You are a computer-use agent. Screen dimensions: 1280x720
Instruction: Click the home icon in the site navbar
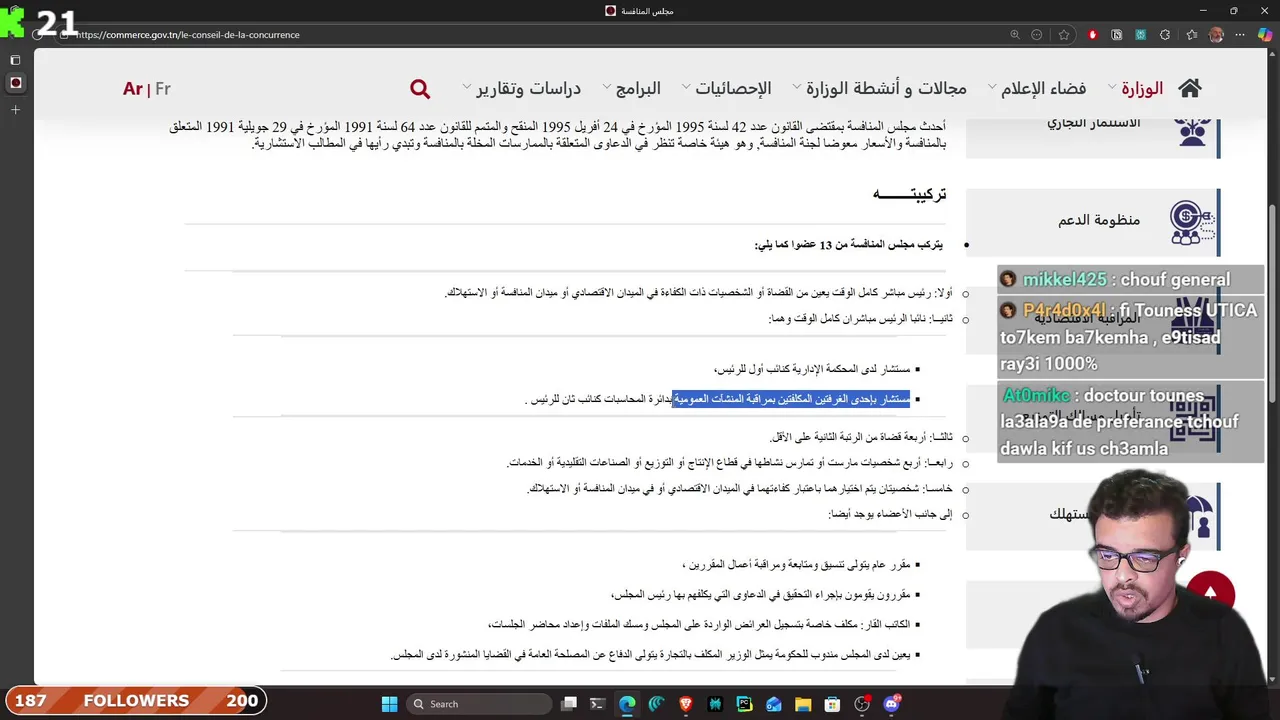[1189, 88]
